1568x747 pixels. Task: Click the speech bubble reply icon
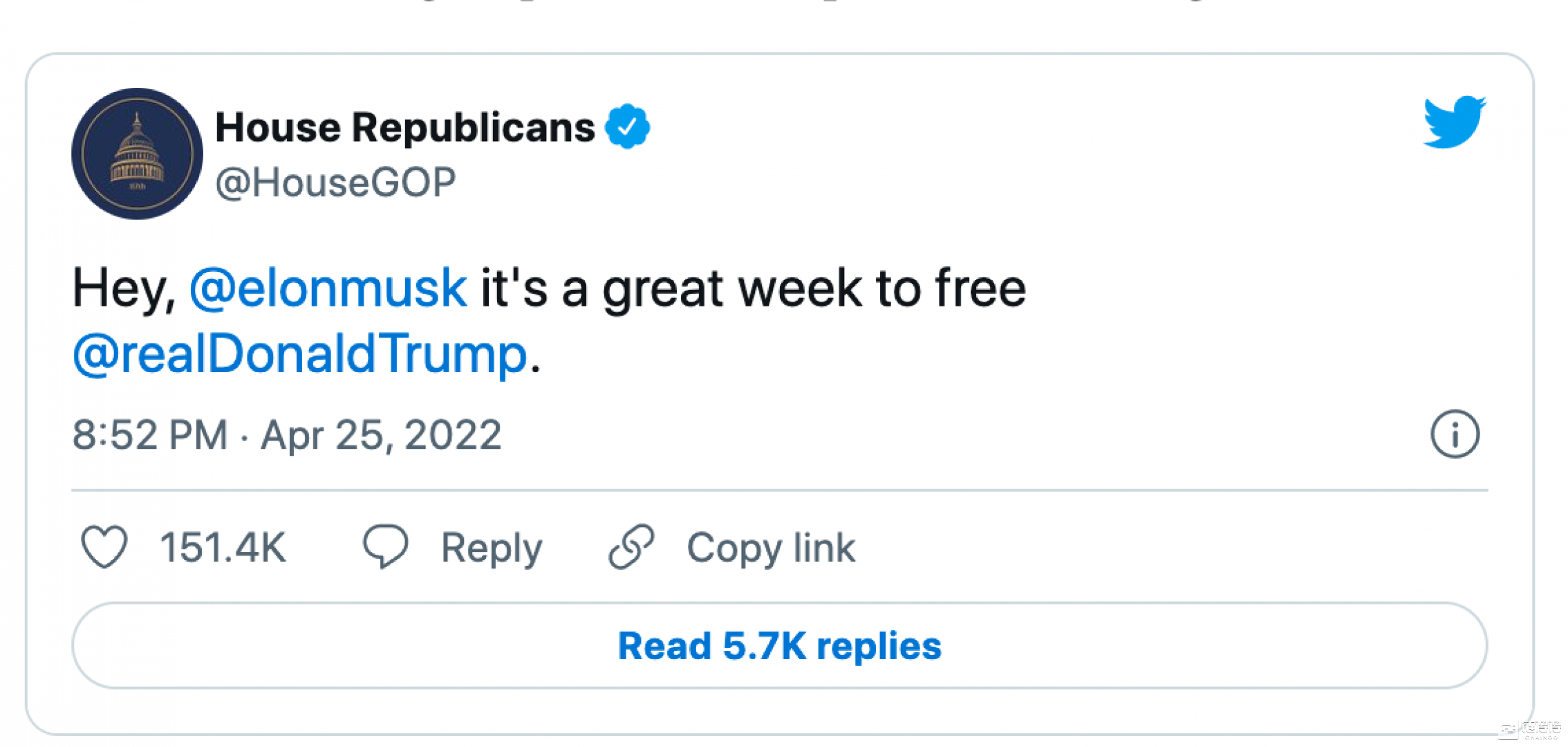(x=386, y=546)
